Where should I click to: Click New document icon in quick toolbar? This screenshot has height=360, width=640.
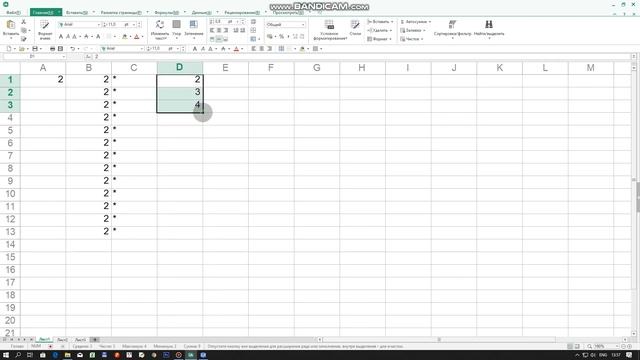[9, 49]
